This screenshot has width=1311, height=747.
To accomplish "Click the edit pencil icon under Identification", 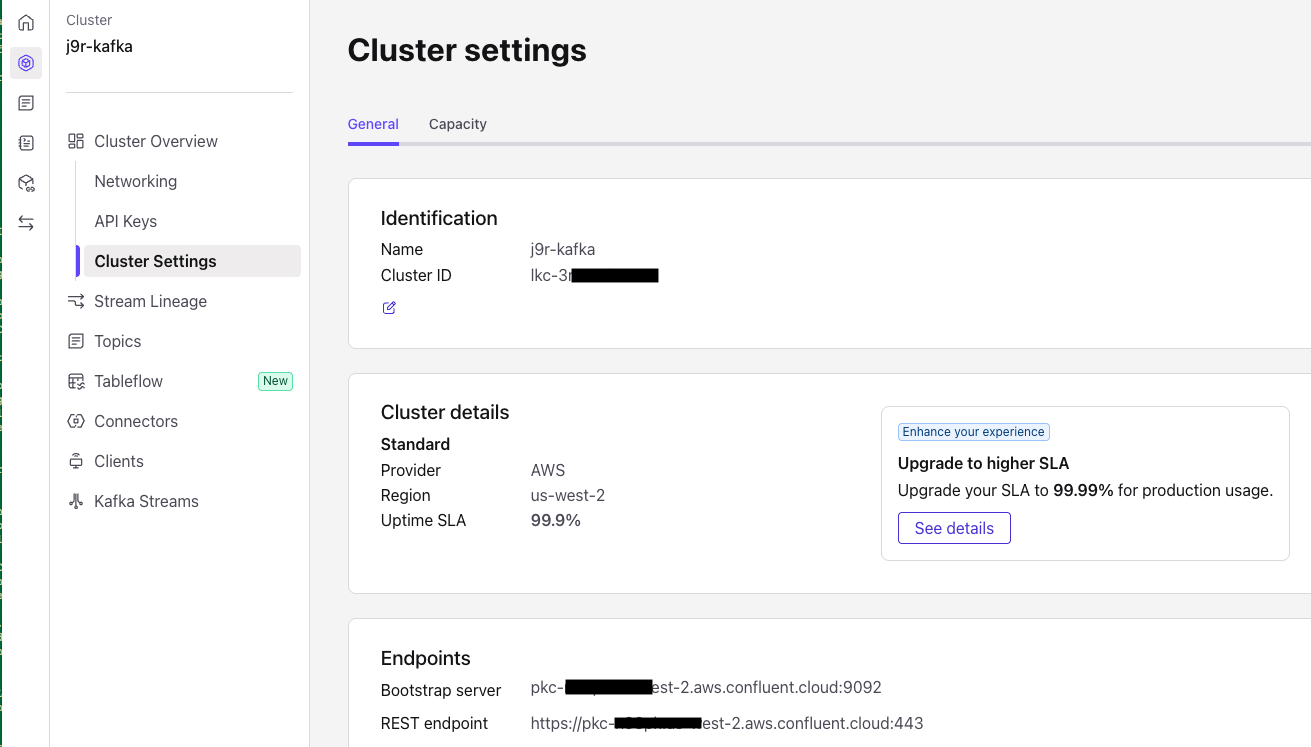I will pyautogui.click(x=389, y=308).
